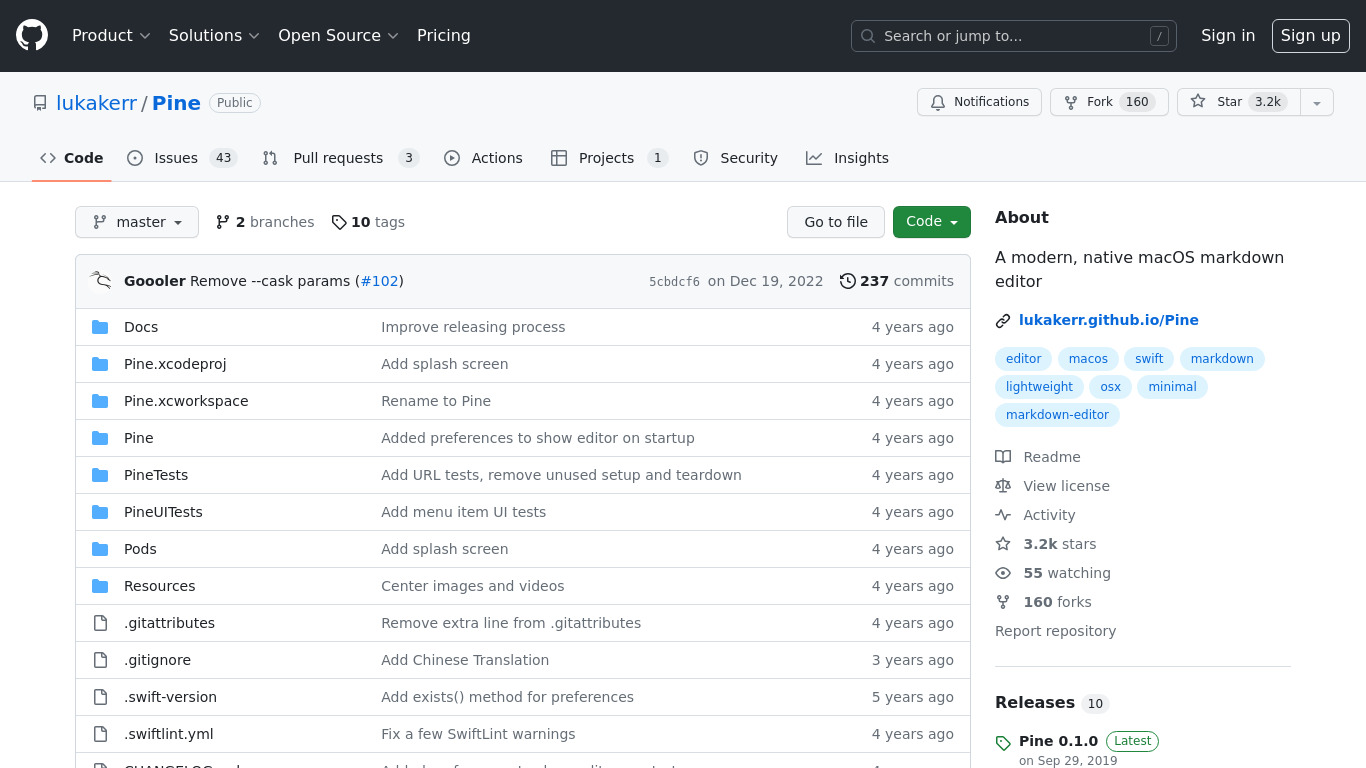Switch to the Security tab
Screen dimensions: 1366x768
click(736, 158)
